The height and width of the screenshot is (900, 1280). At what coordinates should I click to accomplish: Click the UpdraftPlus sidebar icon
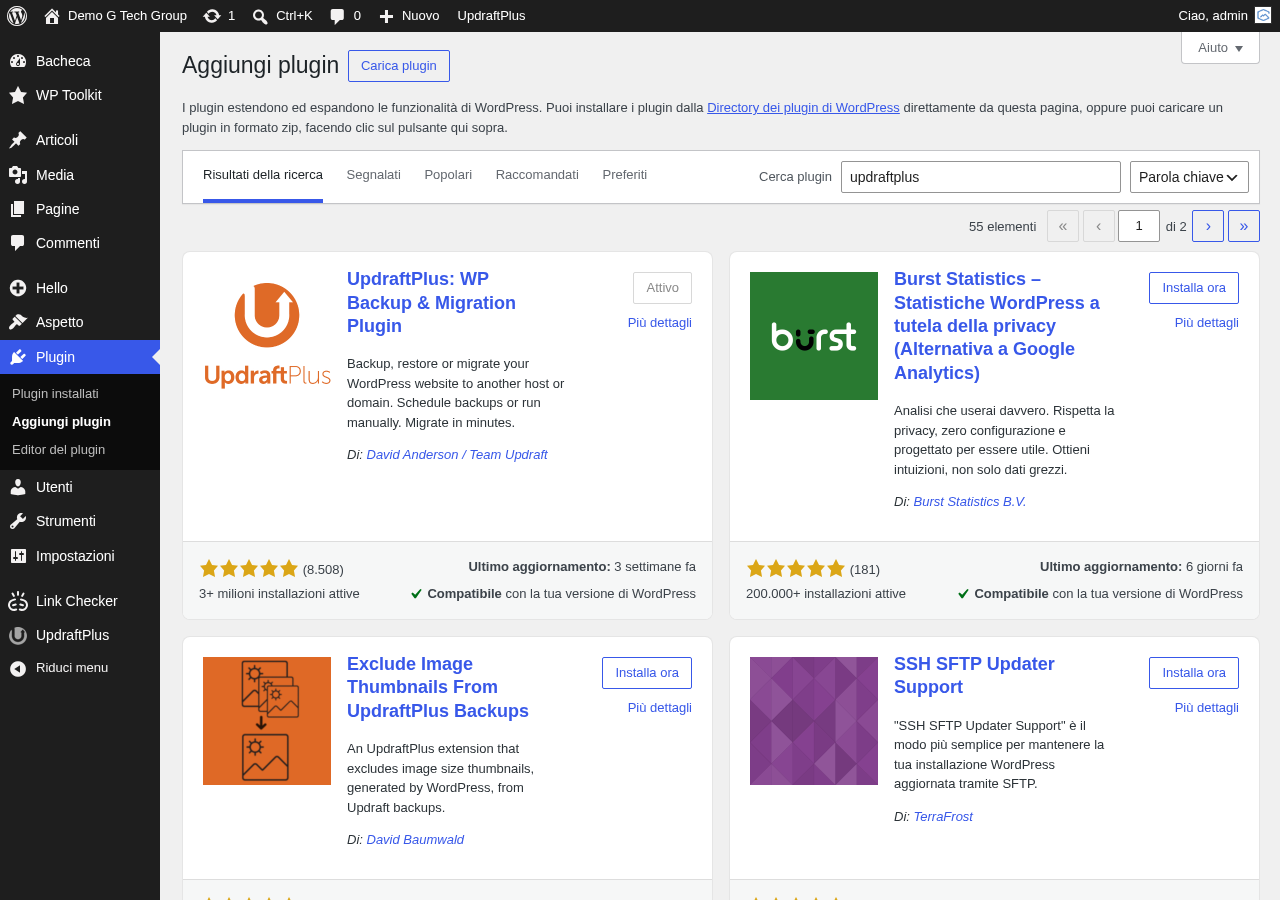pos(18,635)
